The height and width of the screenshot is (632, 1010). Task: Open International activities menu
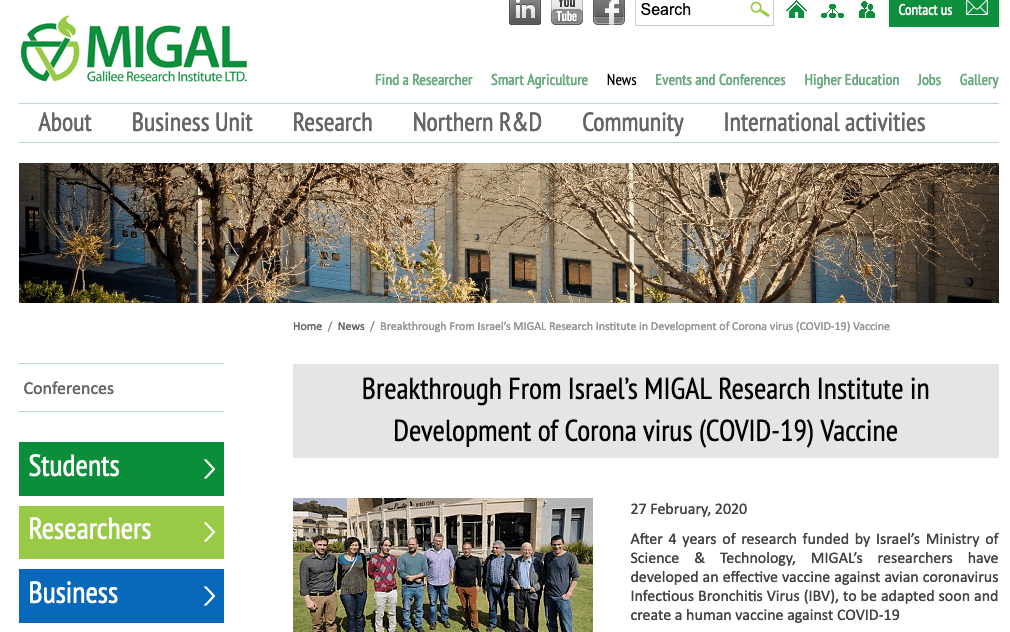click(824, 122)
